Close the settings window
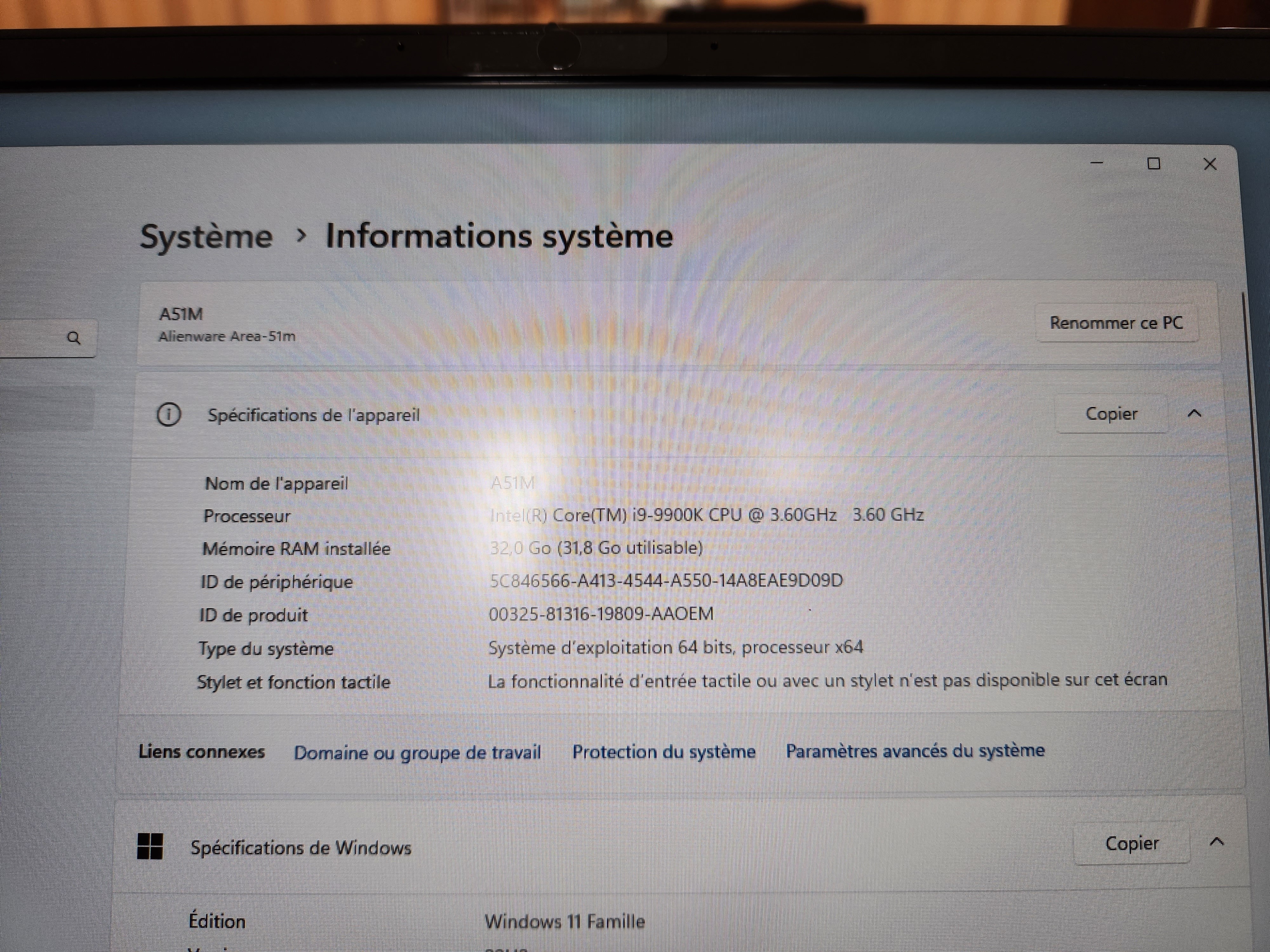The height and width of the screenshot is (952, 1270). (1210, 165)
